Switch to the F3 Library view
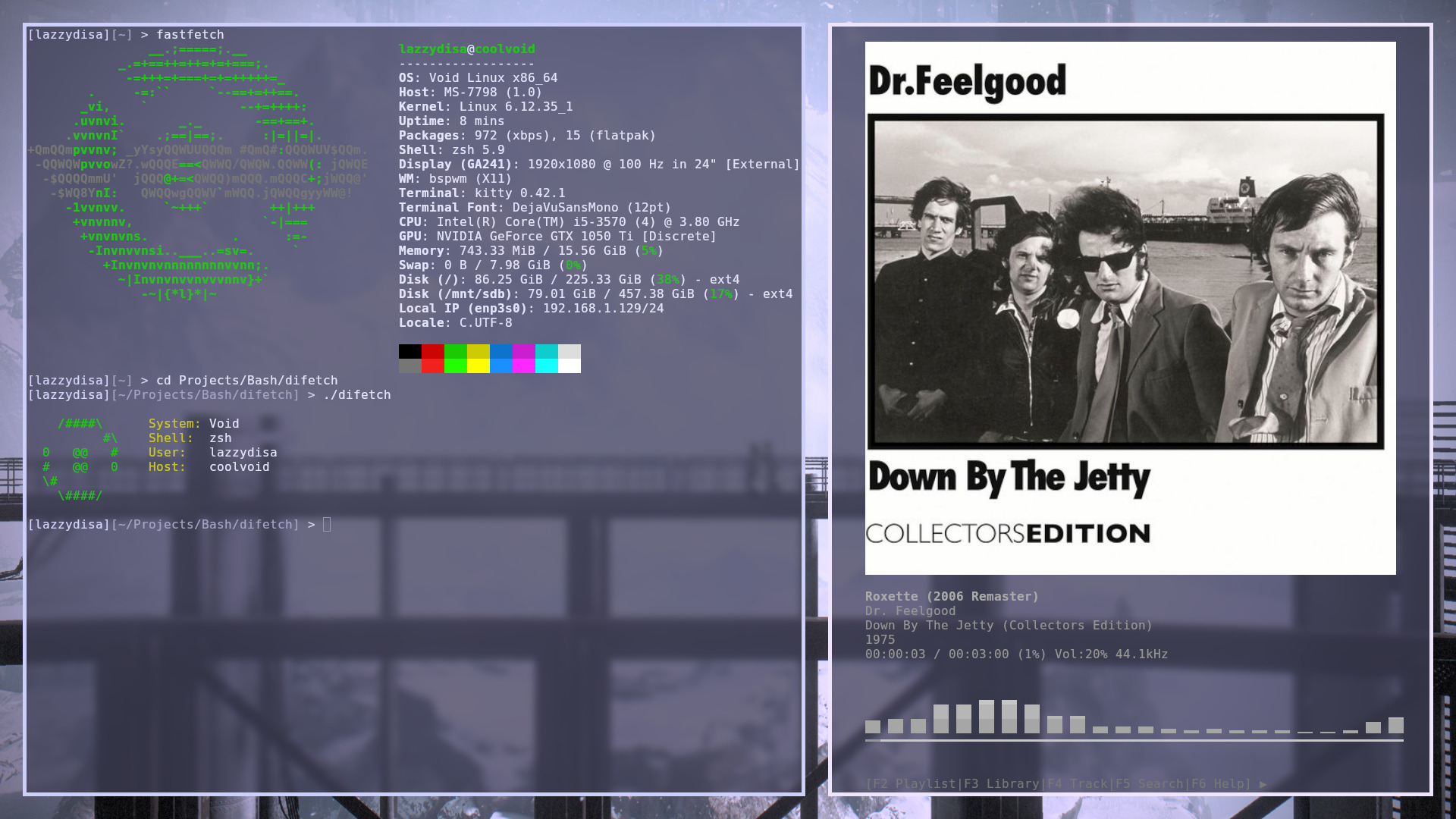This screenshot has width=1456, height=819. click(x=1001, y=784)
